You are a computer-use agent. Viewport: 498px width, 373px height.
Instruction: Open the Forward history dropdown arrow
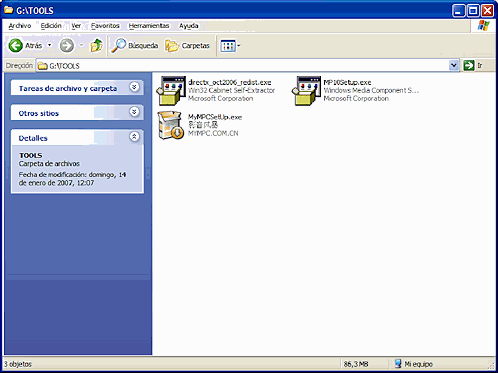pyautogui.click(x=81, y=45)
